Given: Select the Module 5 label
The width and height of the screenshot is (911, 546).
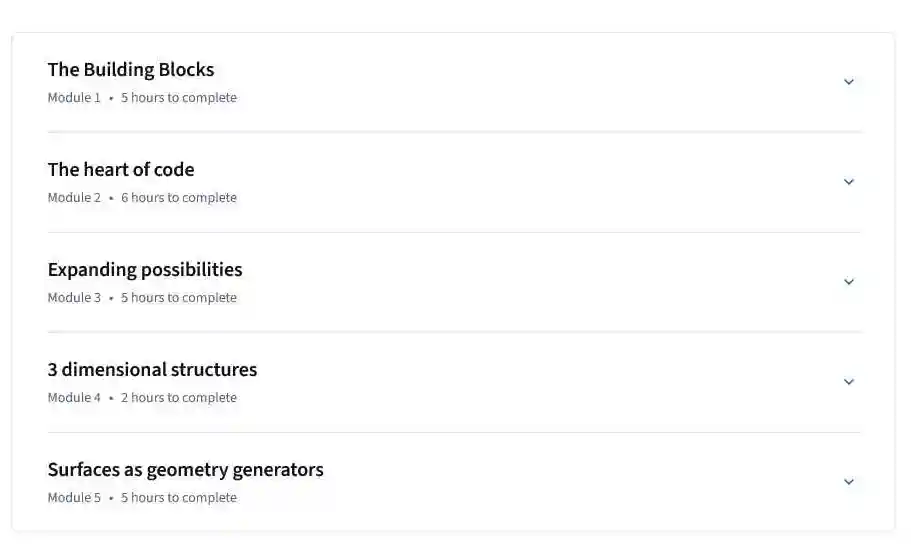Looking at the screenshot, I should point(74,498).
